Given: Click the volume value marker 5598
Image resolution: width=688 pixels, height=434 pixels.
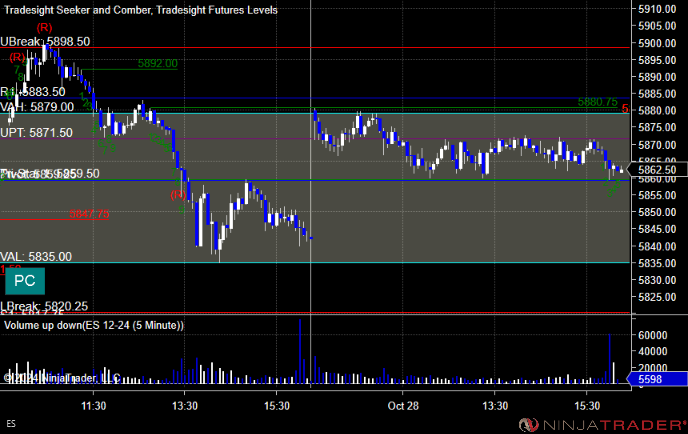Looking at the screenshot, I should [x=657, y=379].
